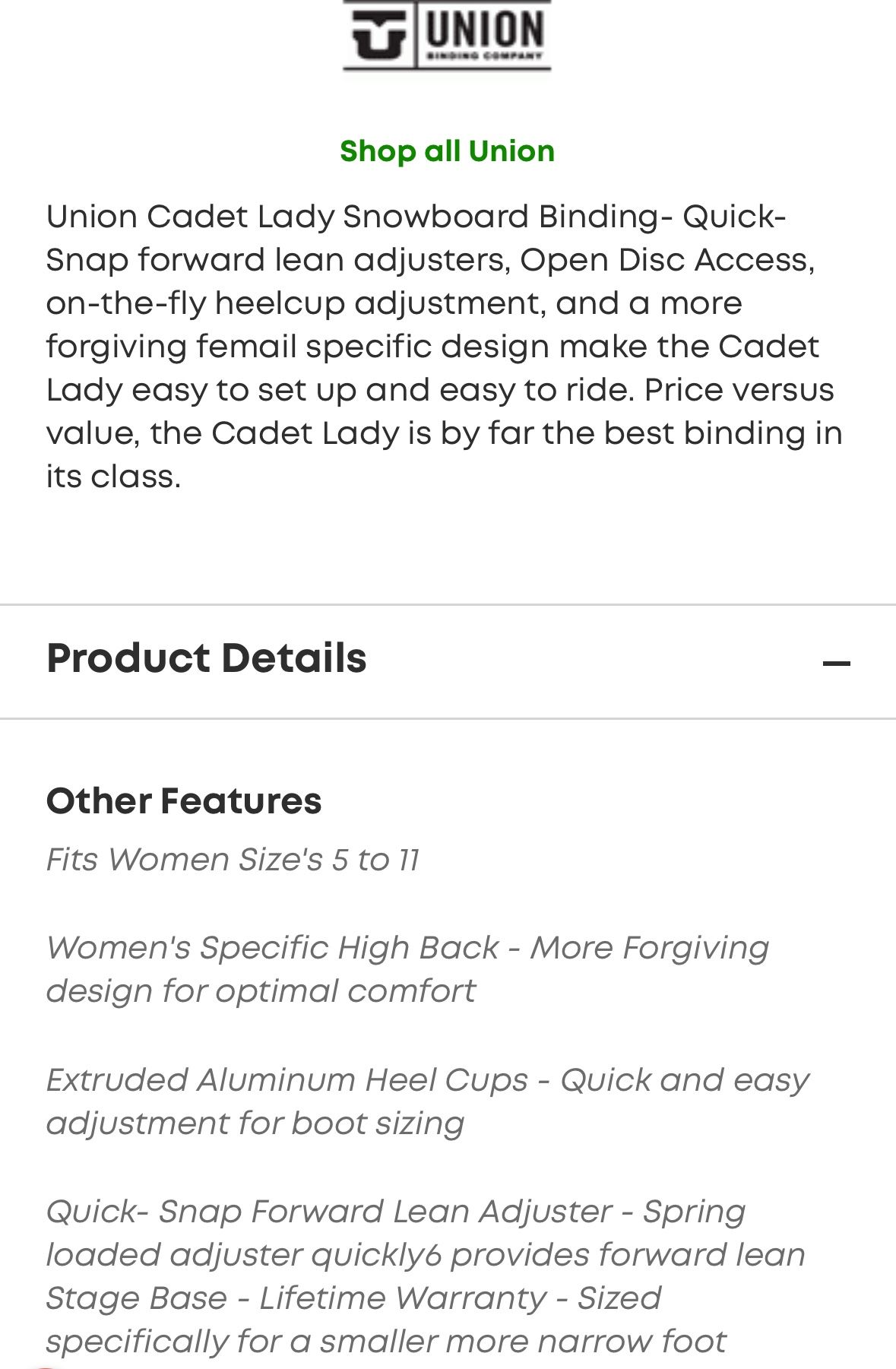Click the "Stage Base - Lifetime Warranty" text
This screenshot has height=1369, width=896.
[296, 1298]
